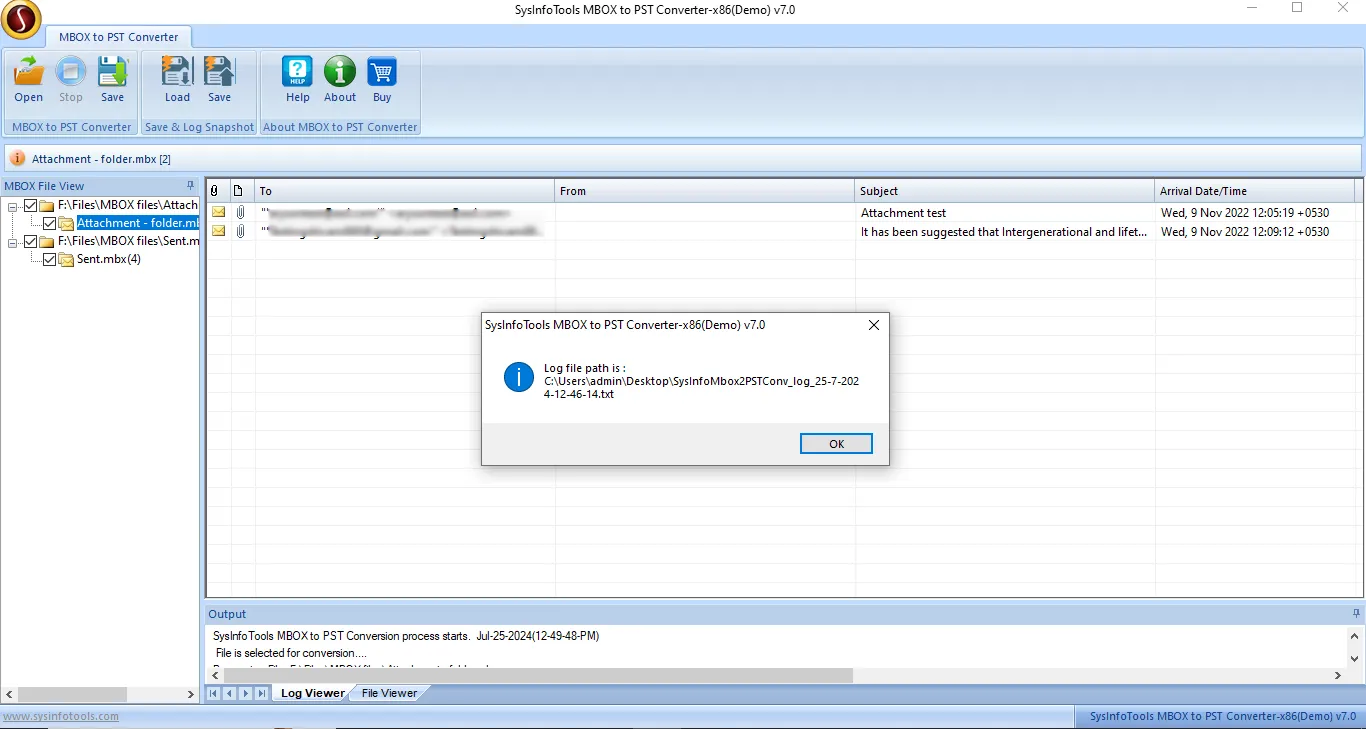The height and width of the screenshot is (729, 1366).
Task: Switch to the File Viewer tab
Action: (389, 693)
